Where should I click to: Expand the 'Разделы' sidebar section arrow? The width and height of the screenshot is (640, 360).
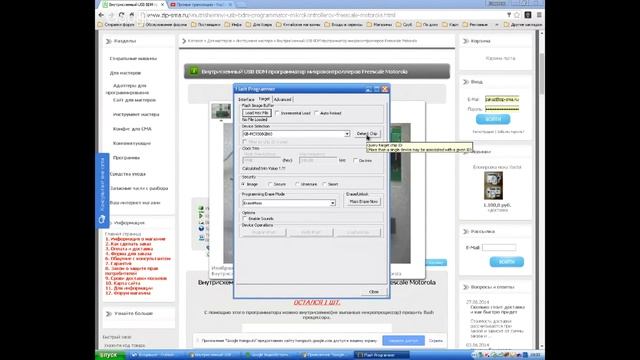[109, 41]
